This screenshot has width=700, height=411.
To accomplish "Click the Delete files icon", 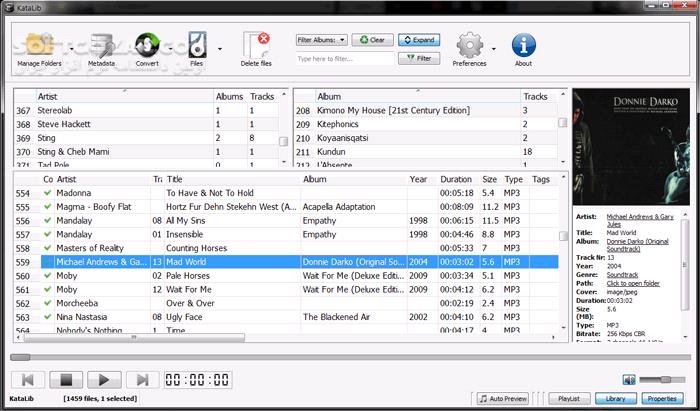I will (x=257, y=48).
